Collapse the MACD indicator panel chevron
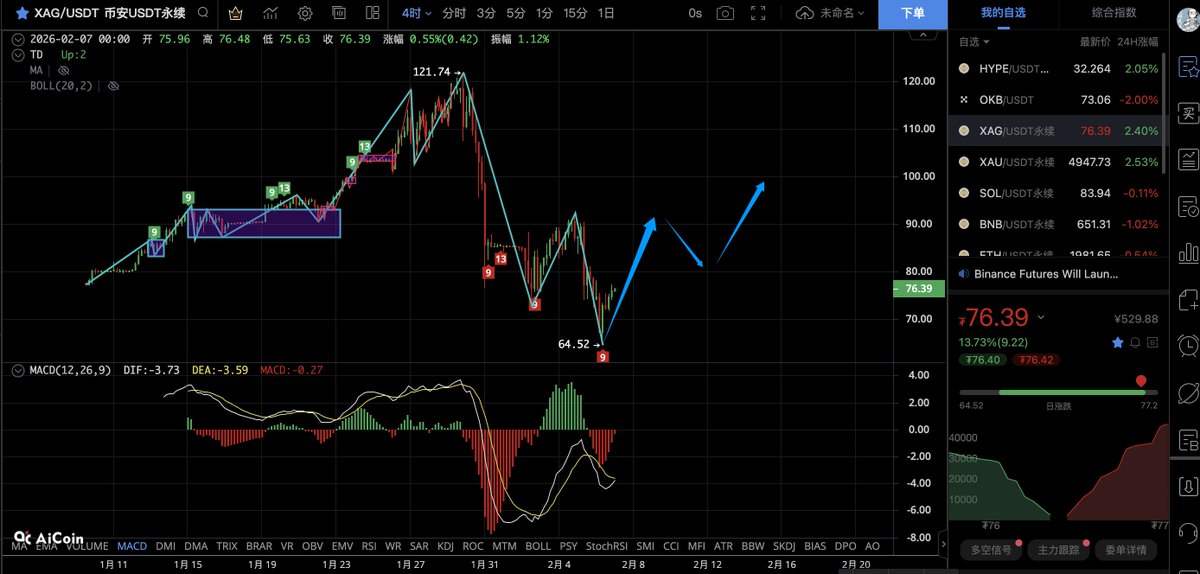Image resolution: width=1200 pixels, height=574 pixels. [18, 370]
